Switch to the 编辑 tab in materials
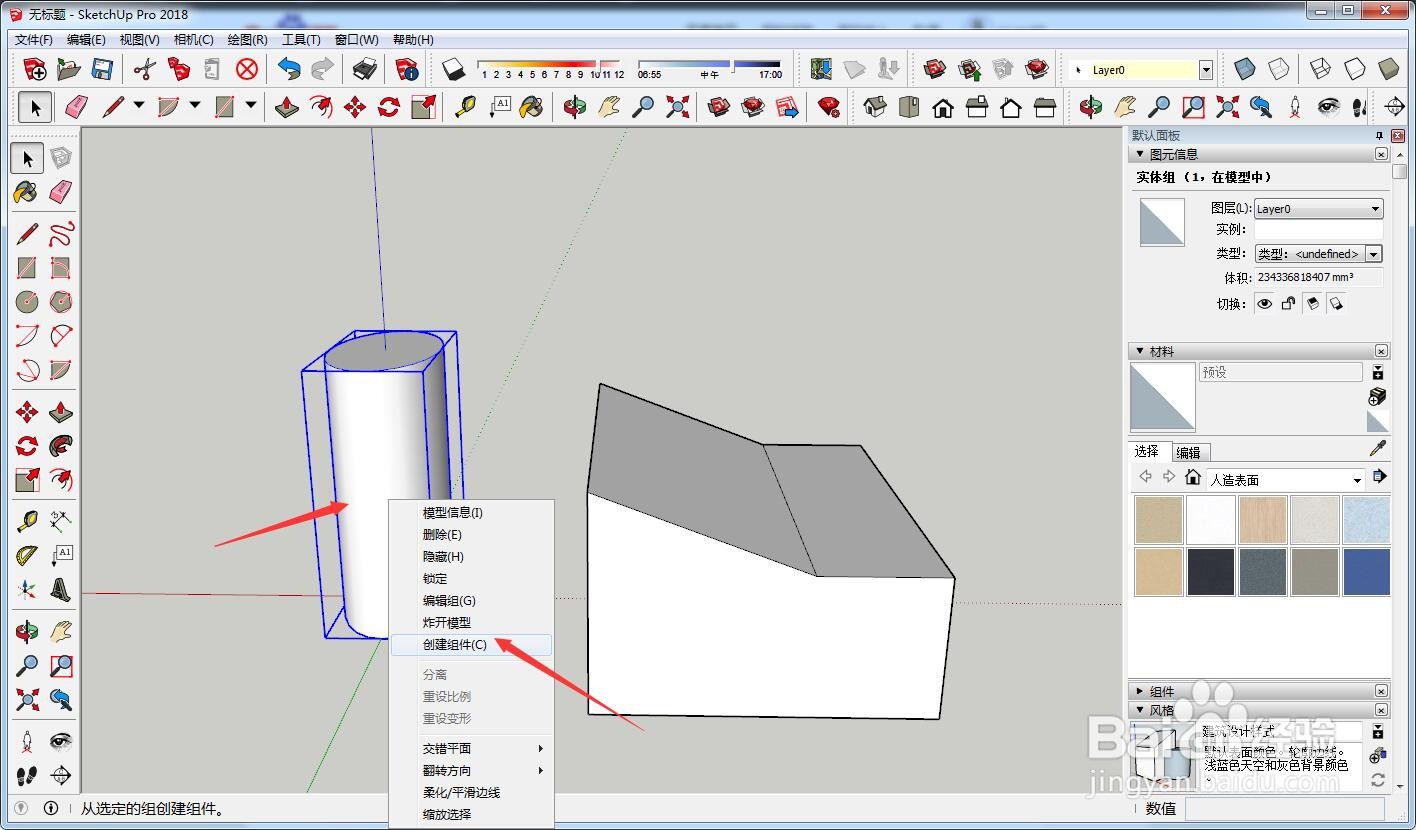This screenshot has height=830, width=1416. click(x=1188, y=452)
